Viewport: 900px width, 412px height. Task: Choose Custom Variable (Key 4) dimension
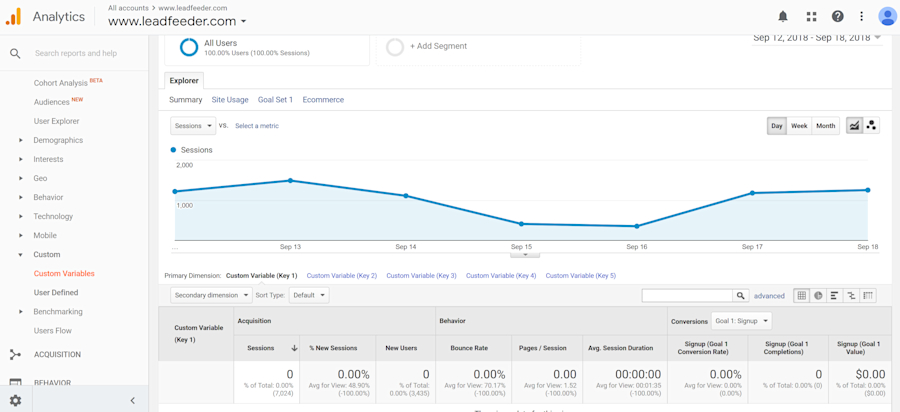501,276
